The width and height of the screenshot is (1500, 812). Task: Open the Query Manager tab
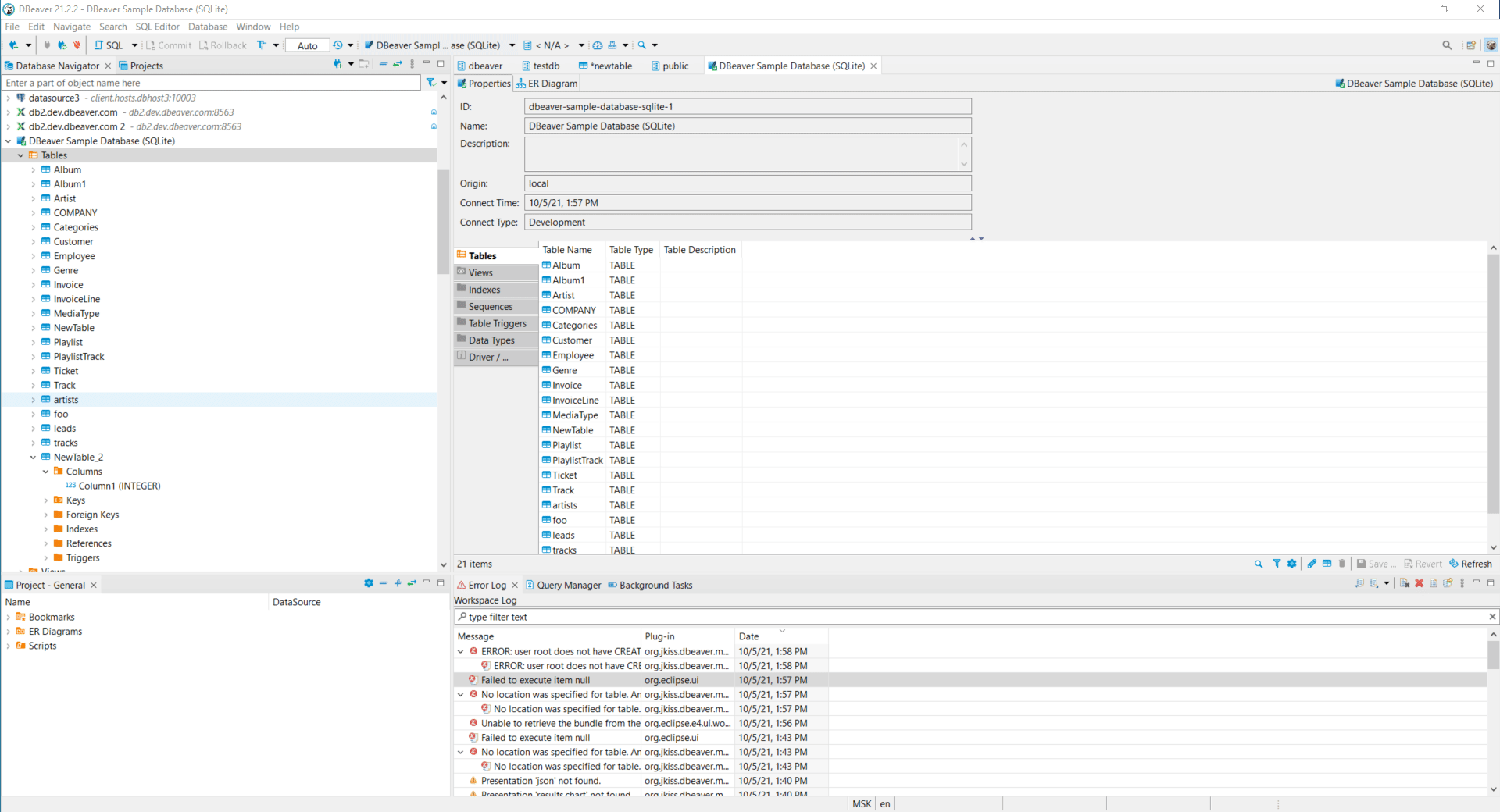coord(562,585)
